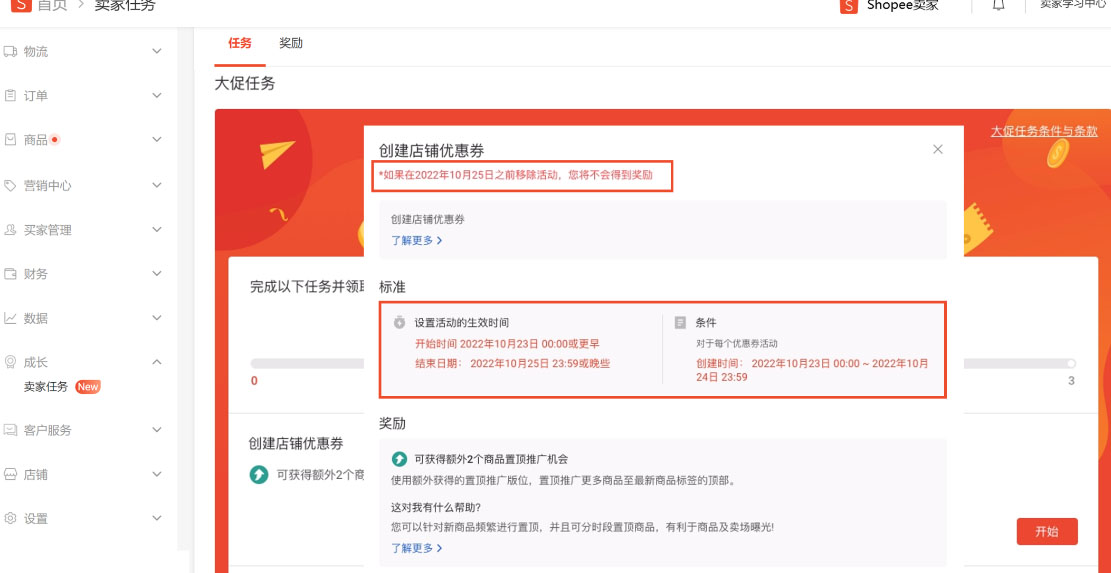Switch to the 奖励 tab
Image resolution: width=1111 pixels, height=573 pixels.
(x=291, y=44)
